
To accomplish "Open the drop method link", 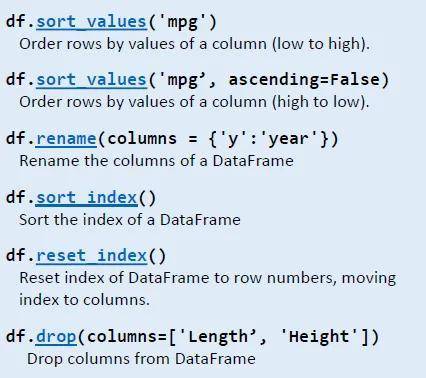I will coord(56,337).
